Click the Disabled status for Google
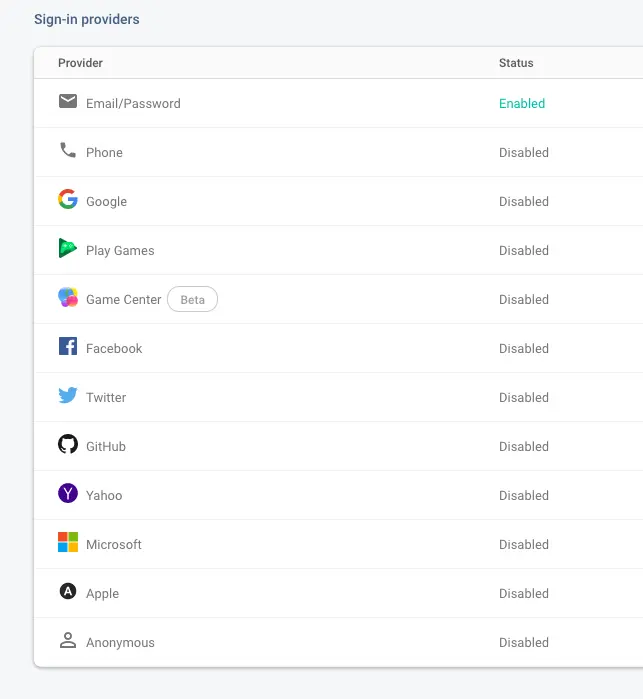The image size is (643, 699). click(523, 201)
